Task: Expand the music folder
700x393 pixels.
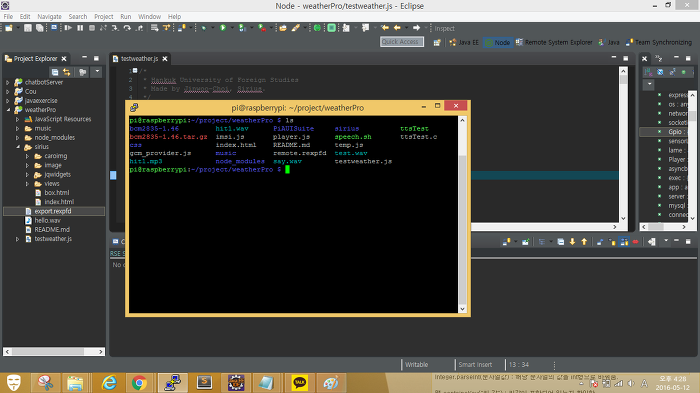Action: click(x=17, y=129)
